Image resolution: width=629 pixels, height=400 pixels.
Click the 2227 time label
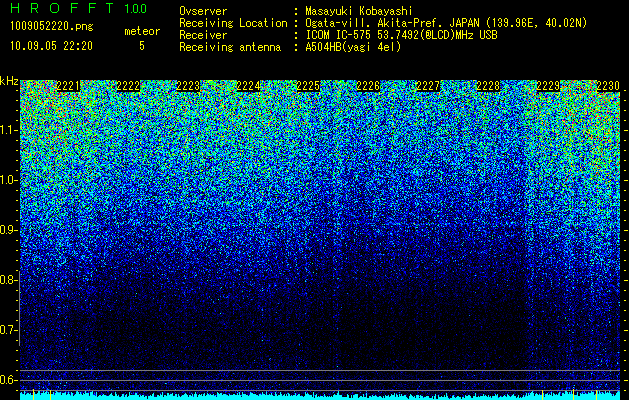pos(428,86)
